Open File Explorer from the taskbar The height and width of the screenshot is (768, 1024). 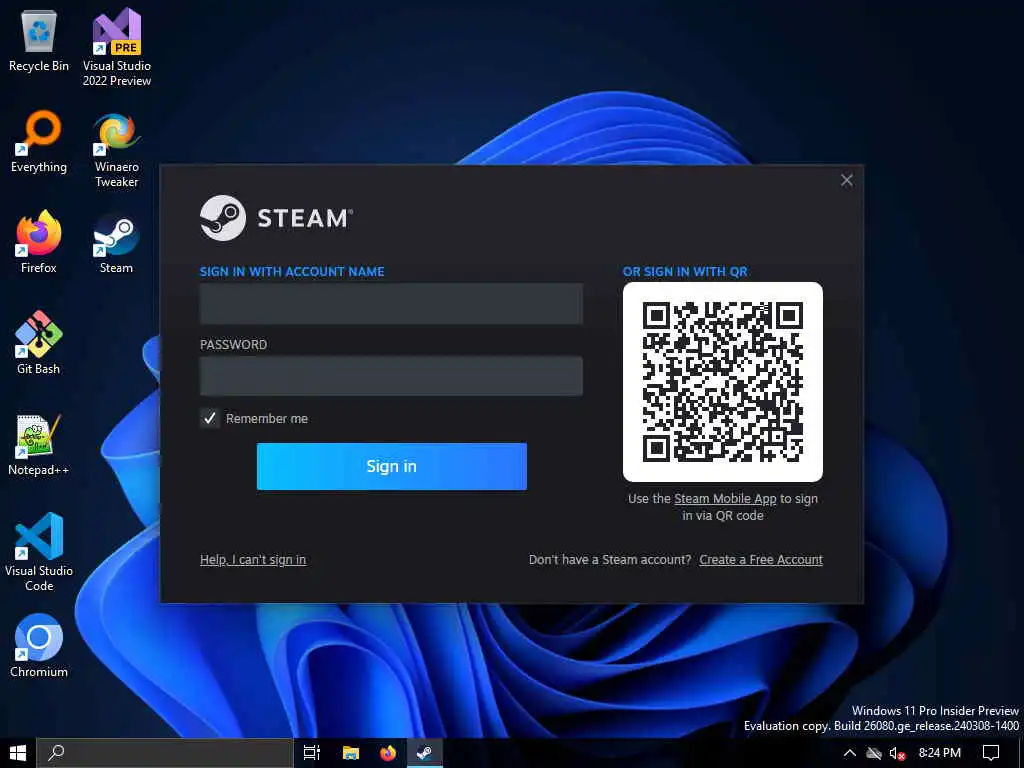(351, 753)
